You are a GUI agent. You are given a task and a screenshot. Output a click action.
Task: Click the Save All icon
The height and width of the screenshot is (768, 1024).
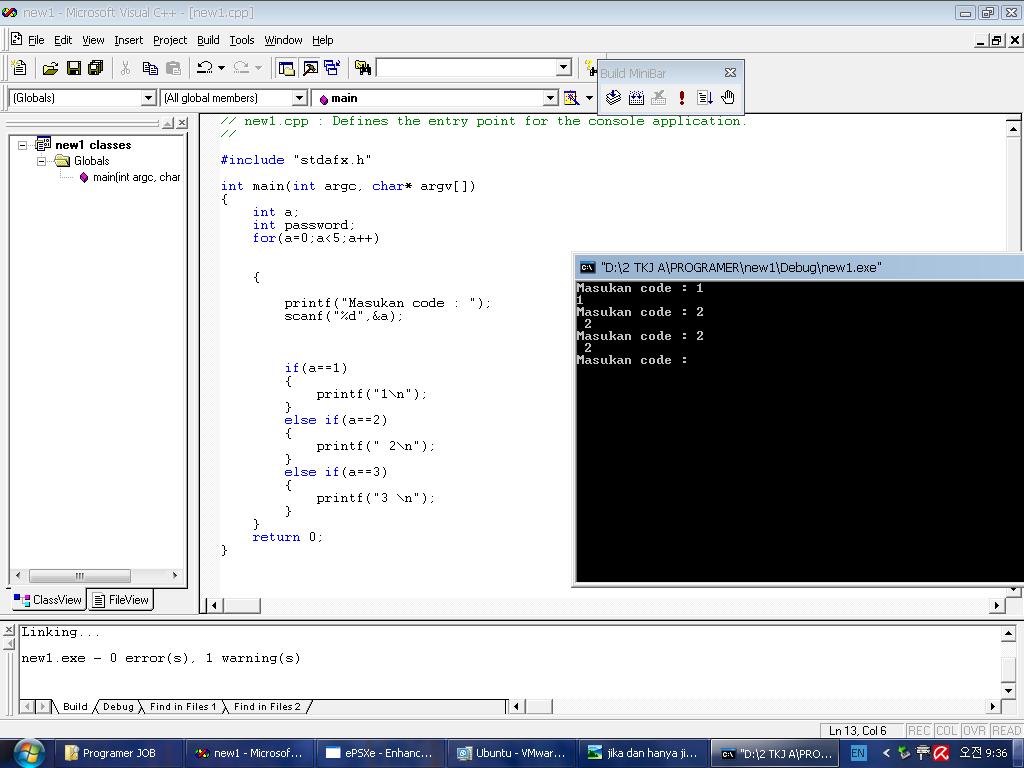96,67
